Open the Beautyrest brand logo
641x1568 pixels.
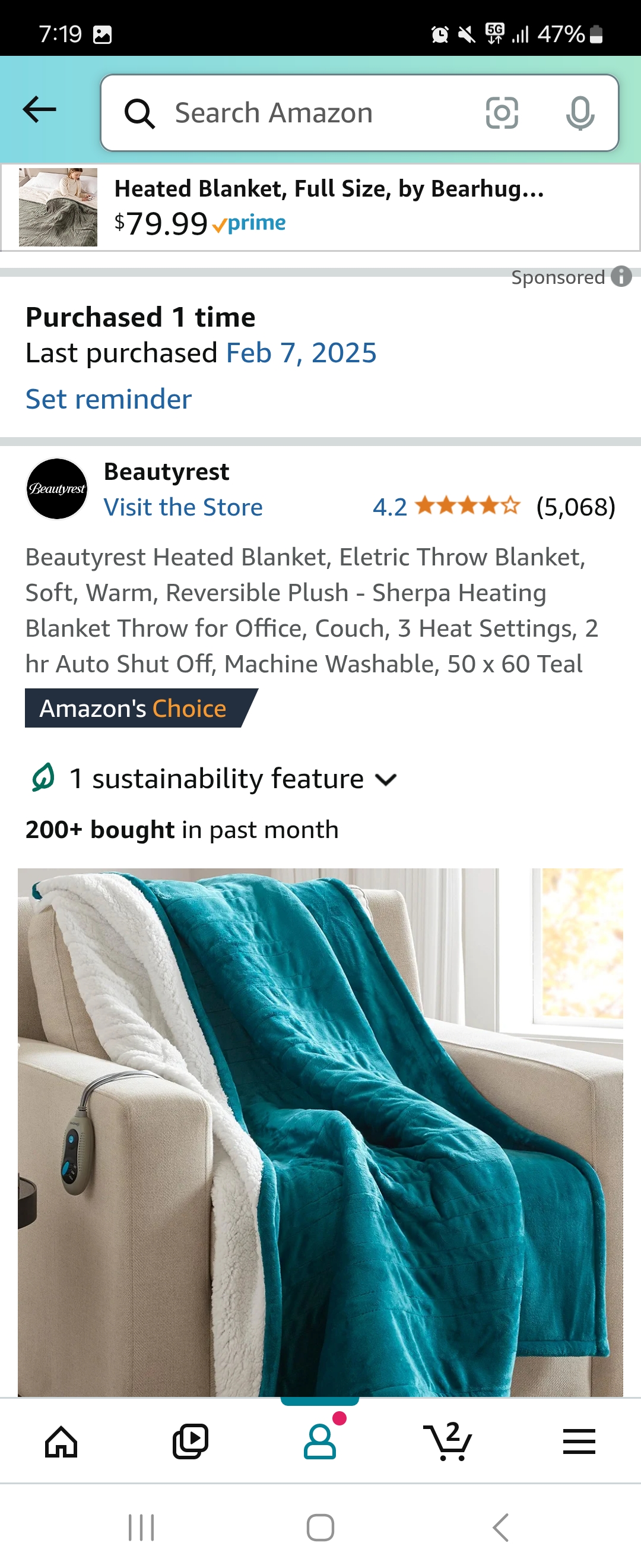click(x=57, y=489)
